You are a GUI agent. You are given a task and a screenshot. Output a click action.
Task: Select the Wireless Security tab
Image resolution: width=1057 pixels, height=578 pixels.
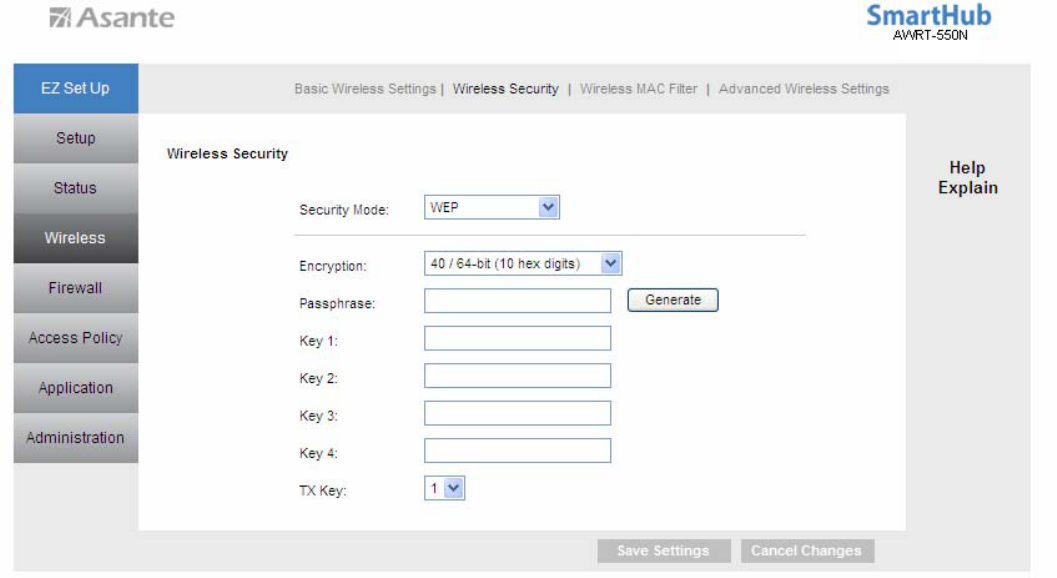pyautogui.click(x=505, y=89)
